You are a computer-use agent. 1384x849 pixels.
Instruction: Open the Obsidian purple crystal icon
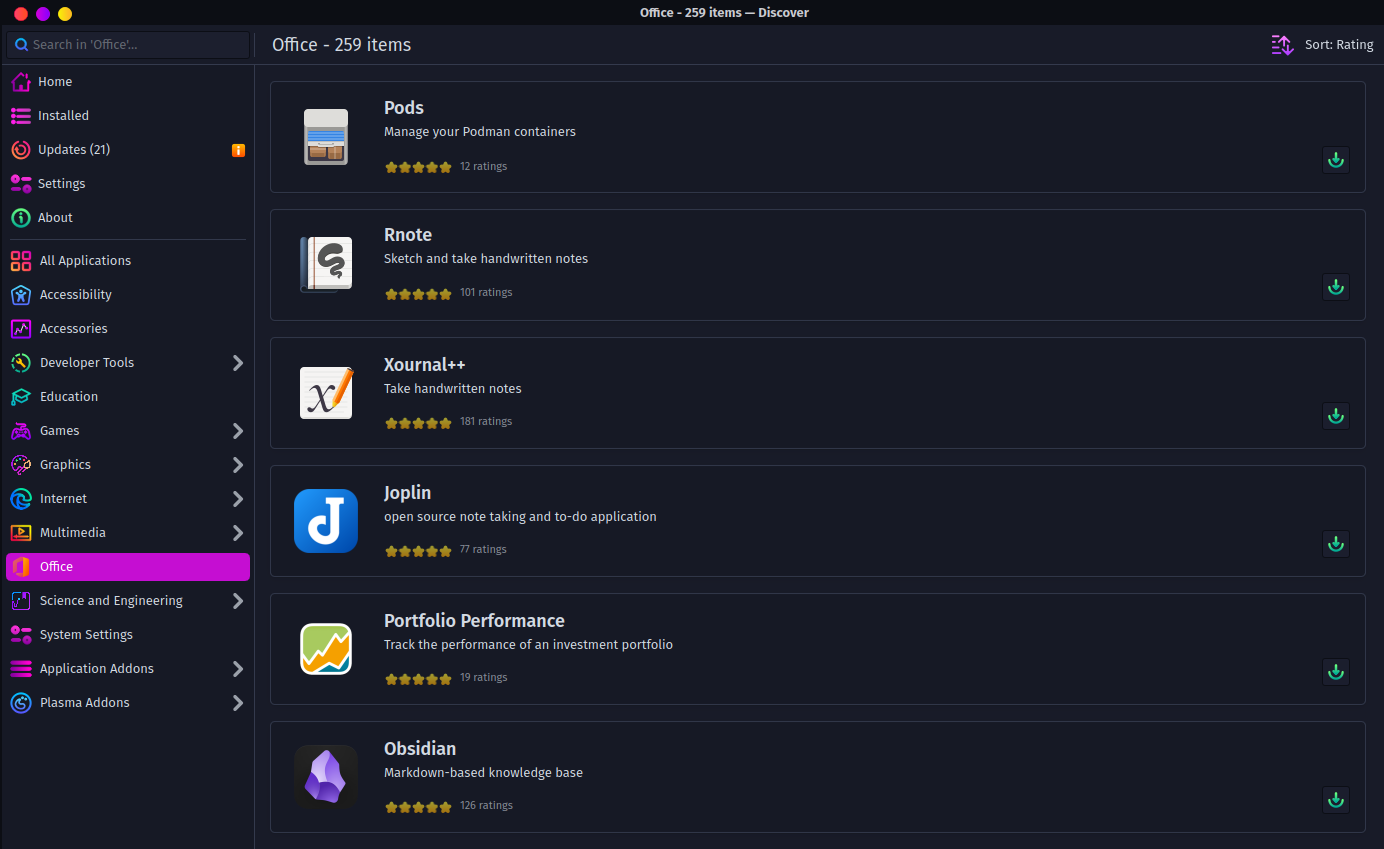[x=326, y=777]
